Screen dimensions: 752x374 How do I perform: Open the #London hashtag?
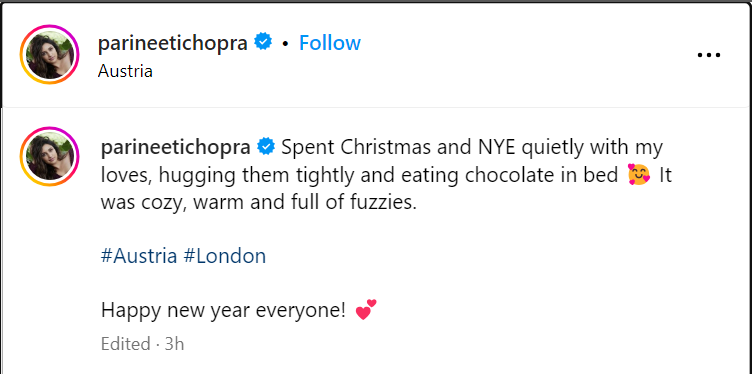[x=225, y=256]
